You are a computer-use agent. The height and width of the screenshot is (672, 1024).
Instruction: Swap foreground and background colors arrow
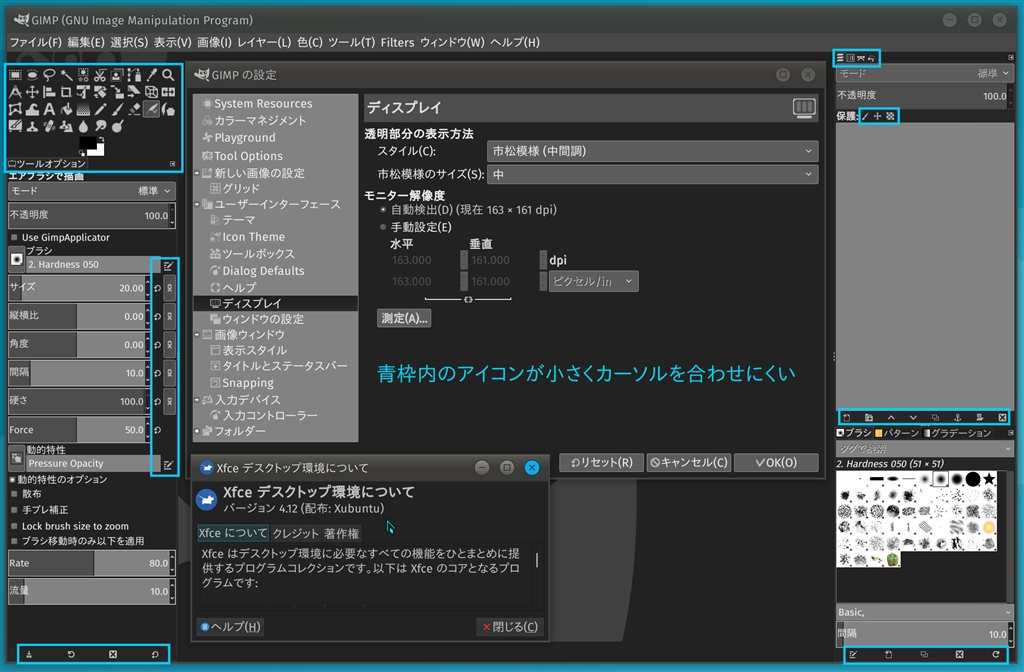pyautogui.click(x=101, y=138)
